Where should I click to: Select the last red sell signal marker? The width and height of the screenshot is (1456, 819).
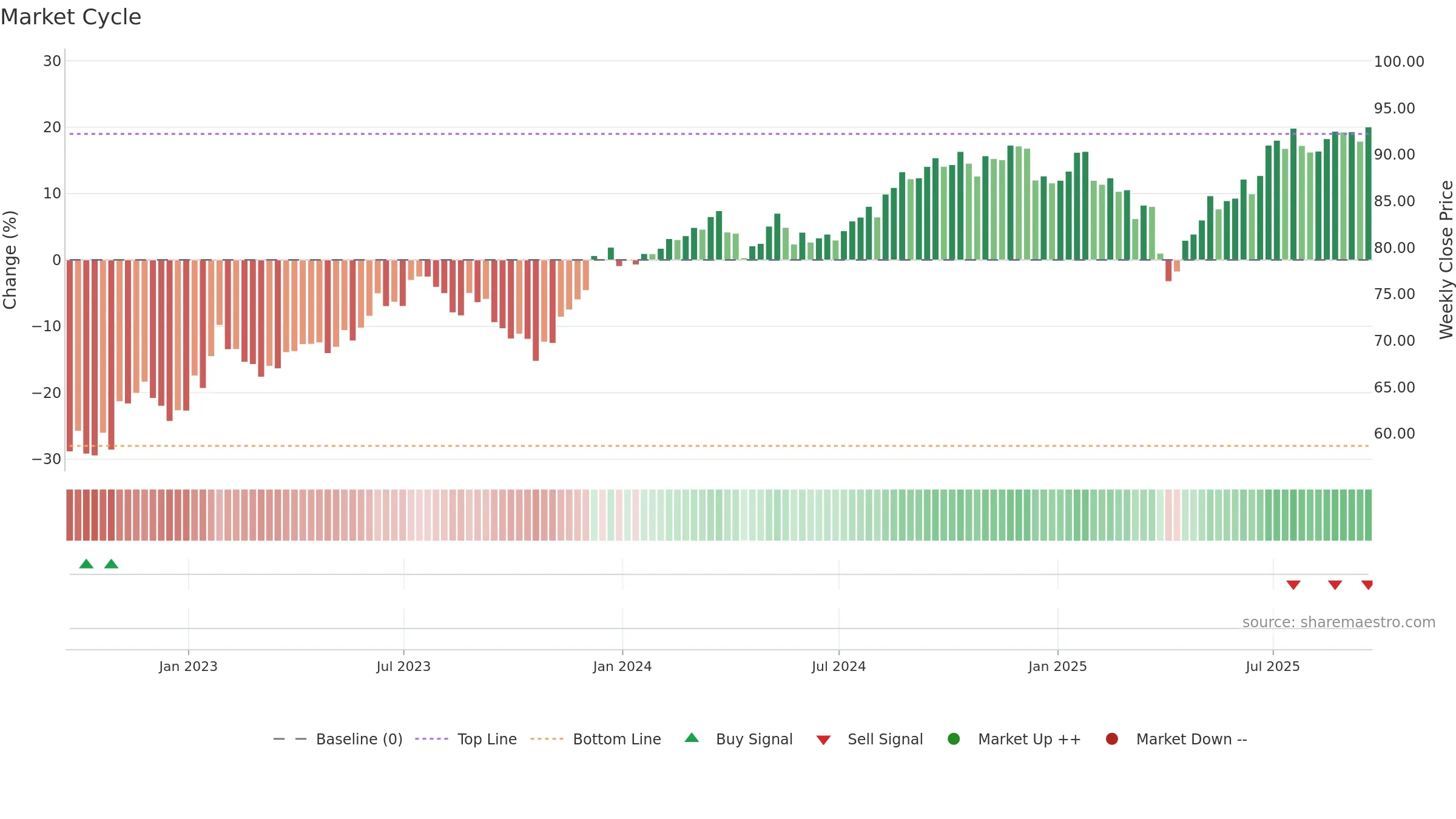1367,585
